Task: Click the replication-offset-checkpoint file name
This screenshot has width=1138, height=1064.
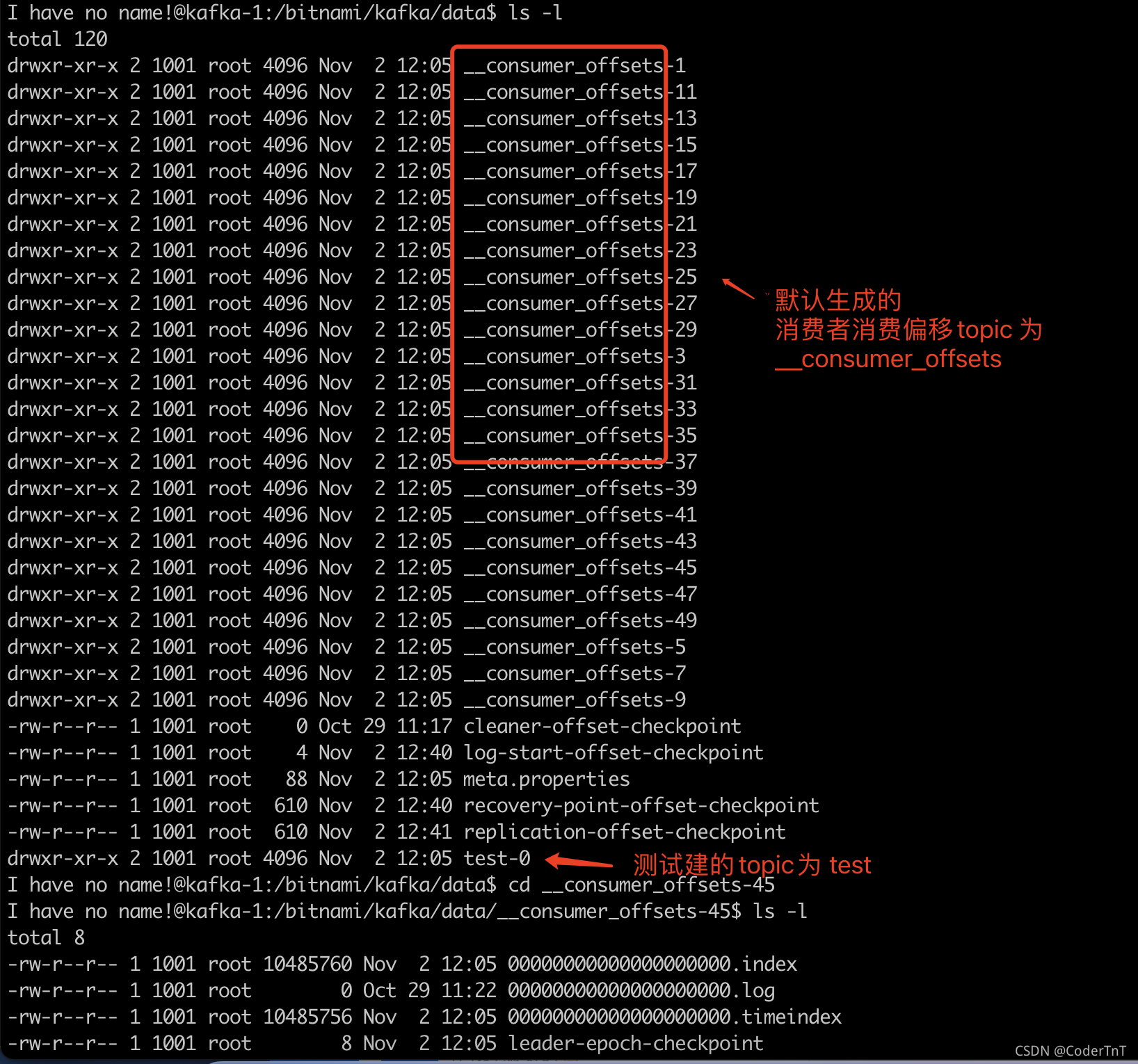Action: point(625,832)
